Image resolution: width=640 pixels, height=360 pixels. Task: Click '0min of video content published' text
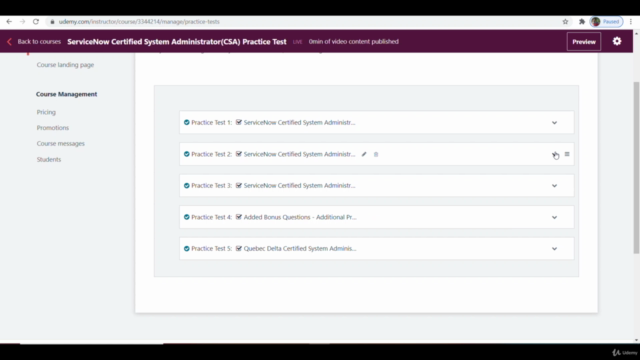coord(353,42)
